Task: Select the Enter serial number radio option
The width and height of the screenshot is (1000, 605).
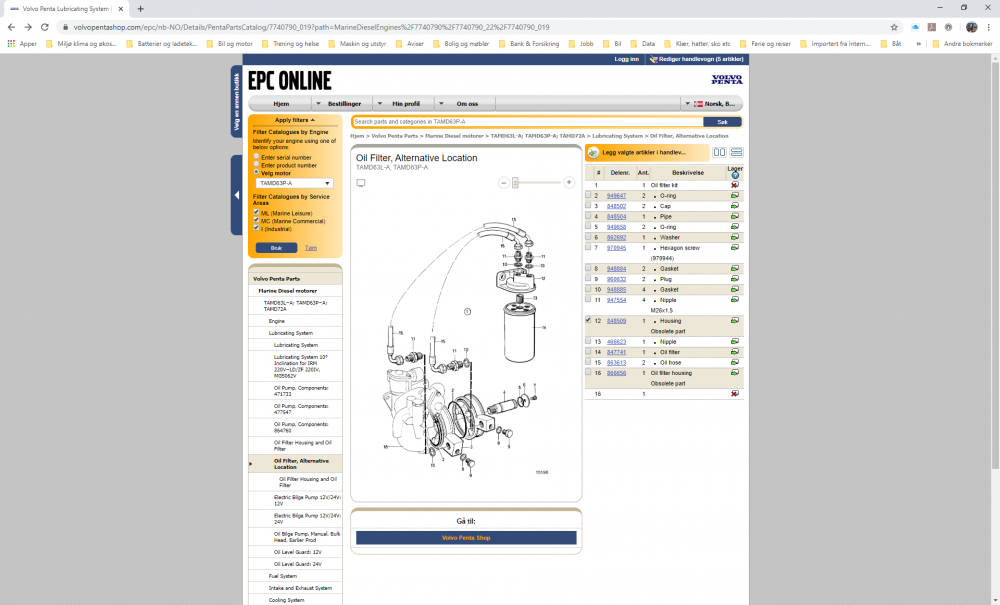Action: pyautogui.click(x=256, y=157)
